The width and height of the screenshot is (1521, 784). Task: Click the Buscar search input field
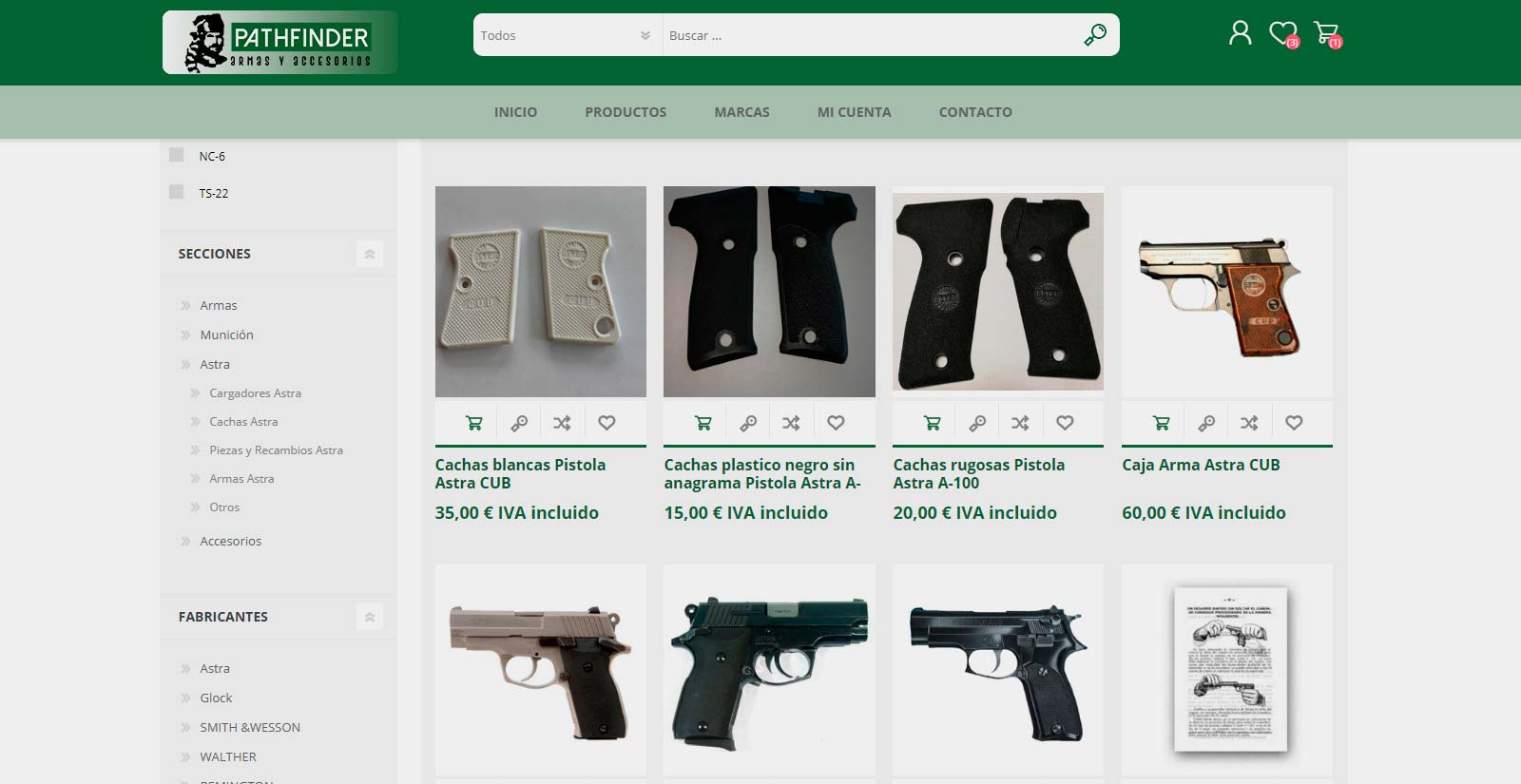pos(870,35)
